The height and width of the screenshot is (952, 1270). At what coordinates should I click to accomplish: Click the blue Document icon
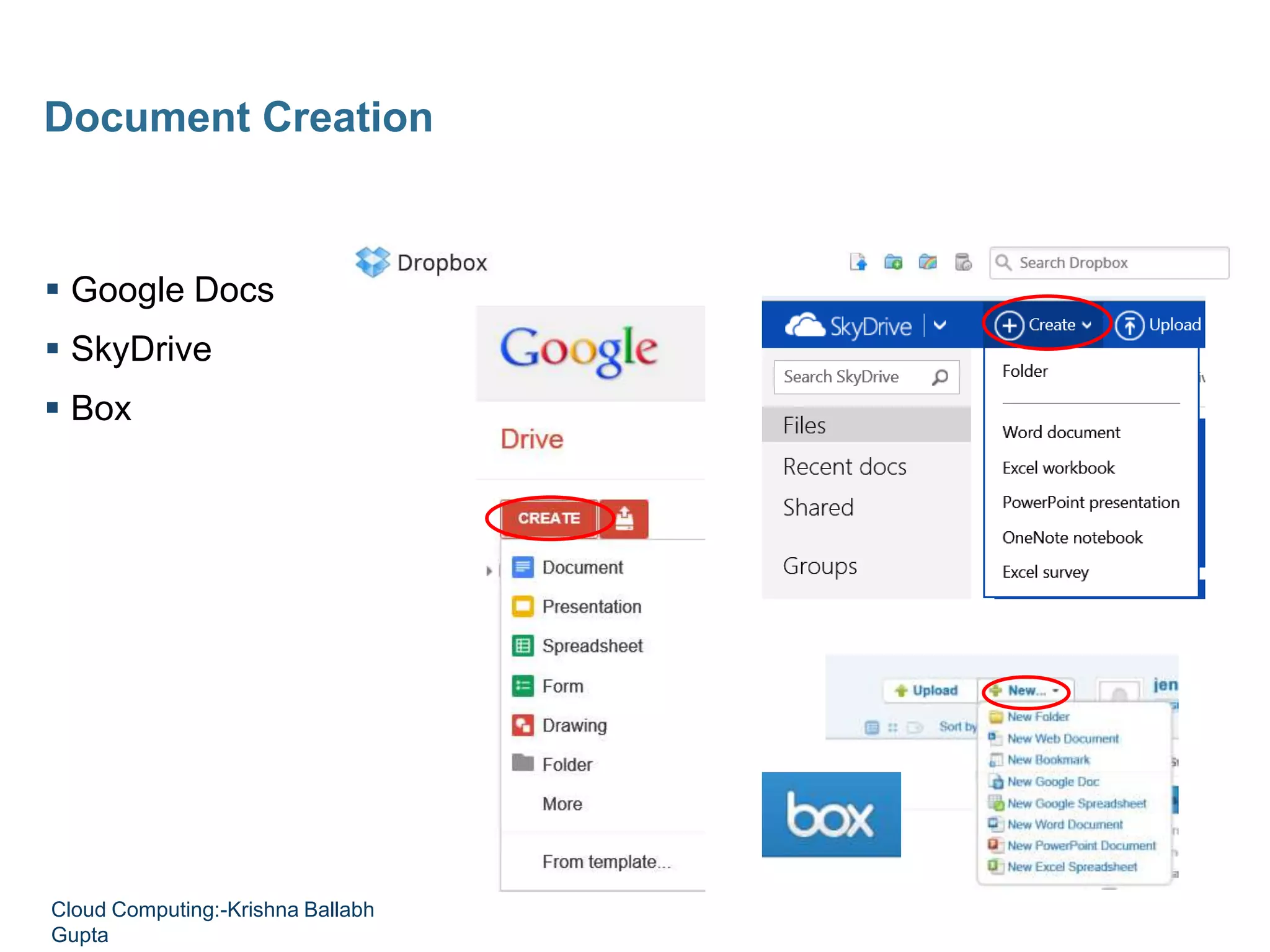tap(523, 567)
